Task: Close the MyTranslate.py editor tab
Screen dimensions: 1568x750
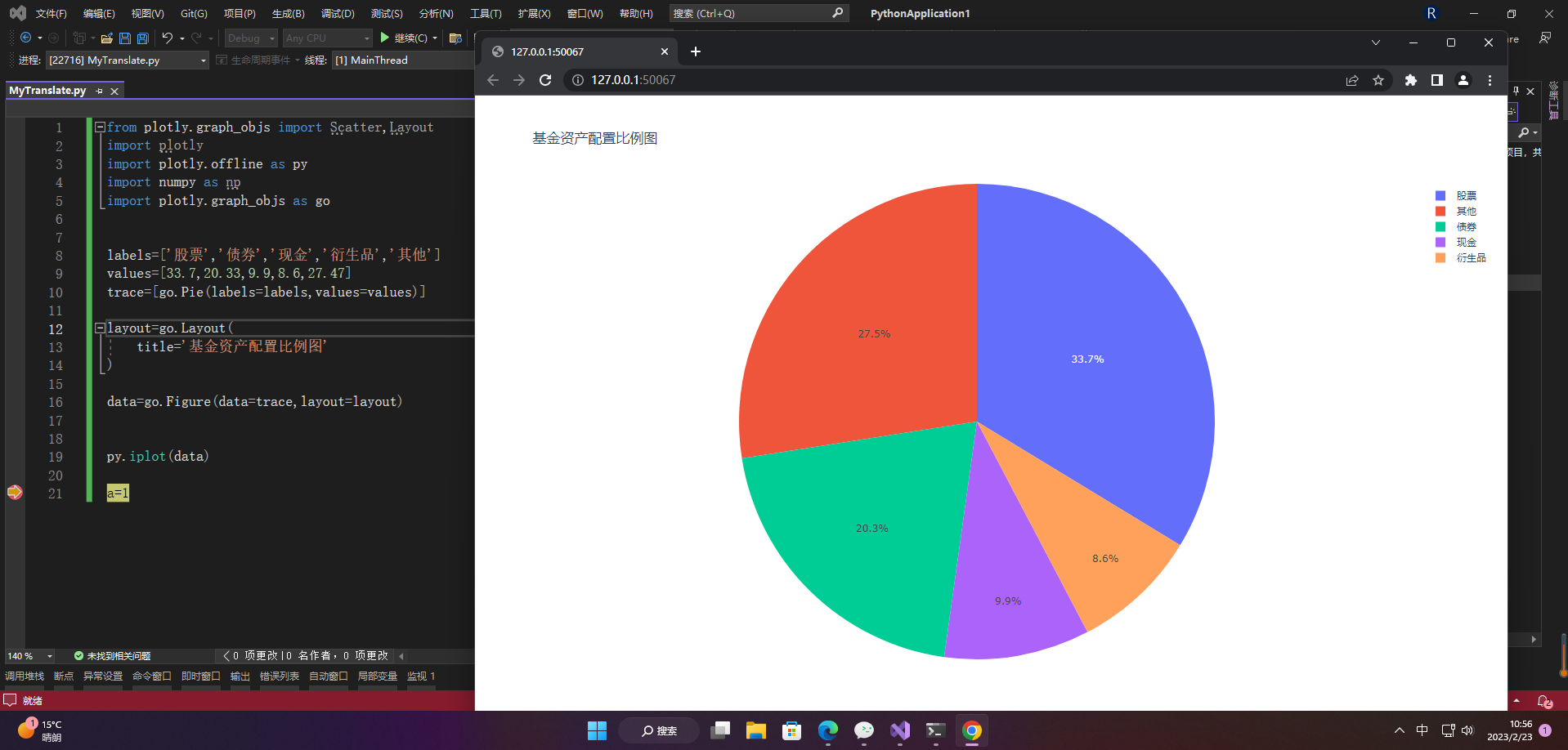Action: (x=114, y=91)
